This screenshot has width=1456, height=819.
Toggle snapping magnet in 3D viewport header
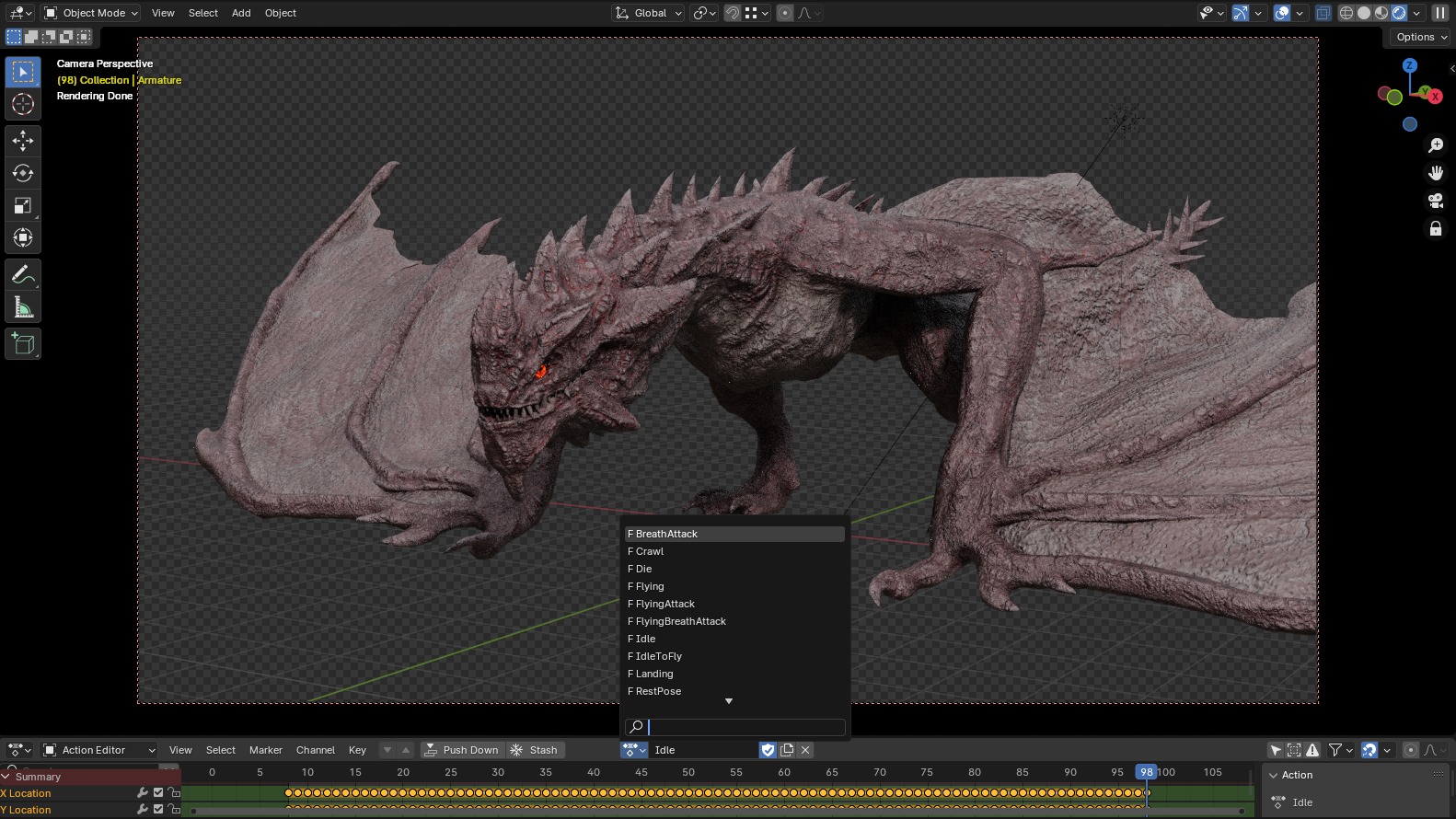(x=733, y=13)
